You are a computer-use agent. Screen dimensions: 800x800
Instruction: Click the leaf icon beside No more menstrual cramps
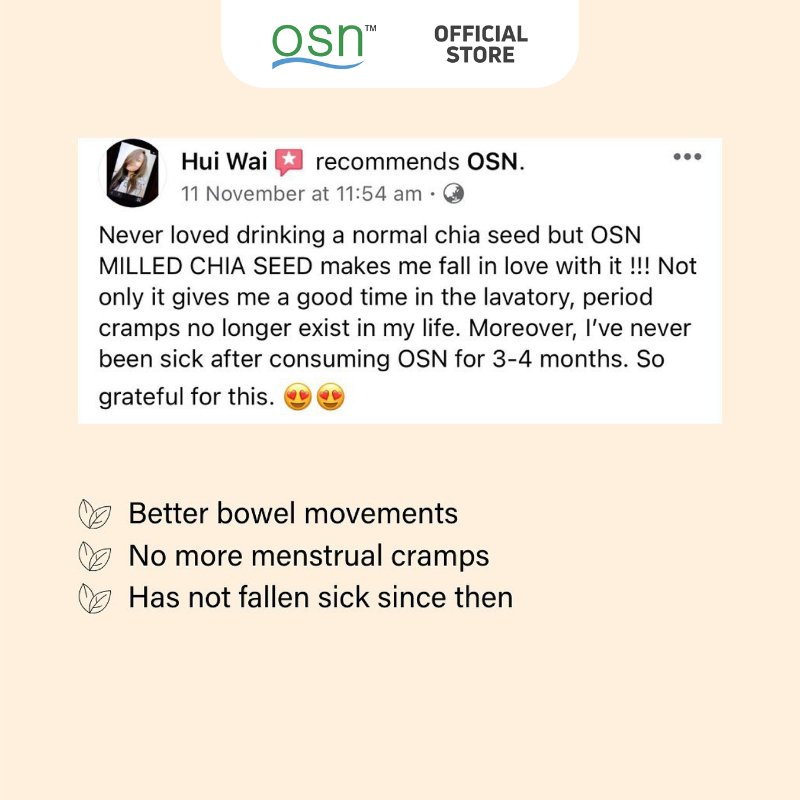pos(95,556)
